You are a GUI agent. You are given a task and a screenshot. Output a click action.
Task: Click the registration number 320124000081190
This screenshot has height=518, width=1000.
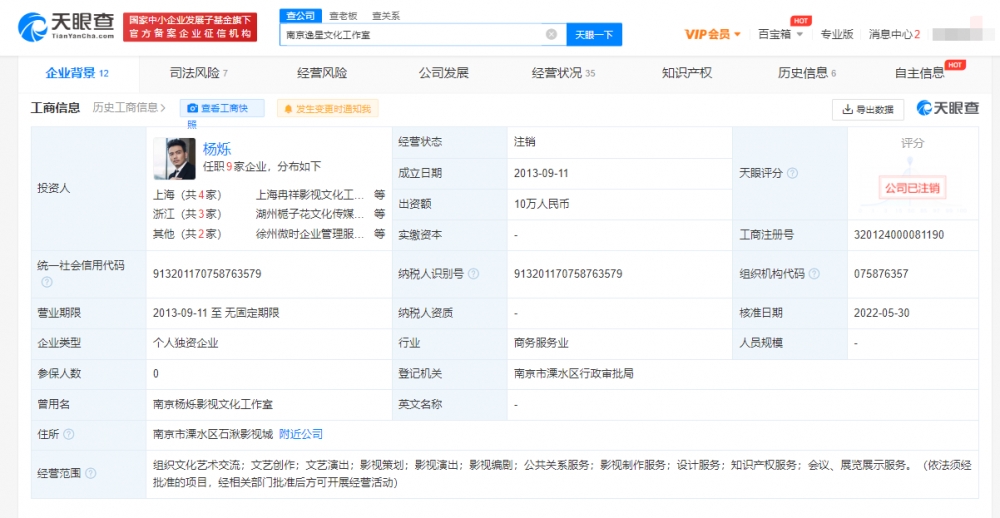[x=899, y=235]
